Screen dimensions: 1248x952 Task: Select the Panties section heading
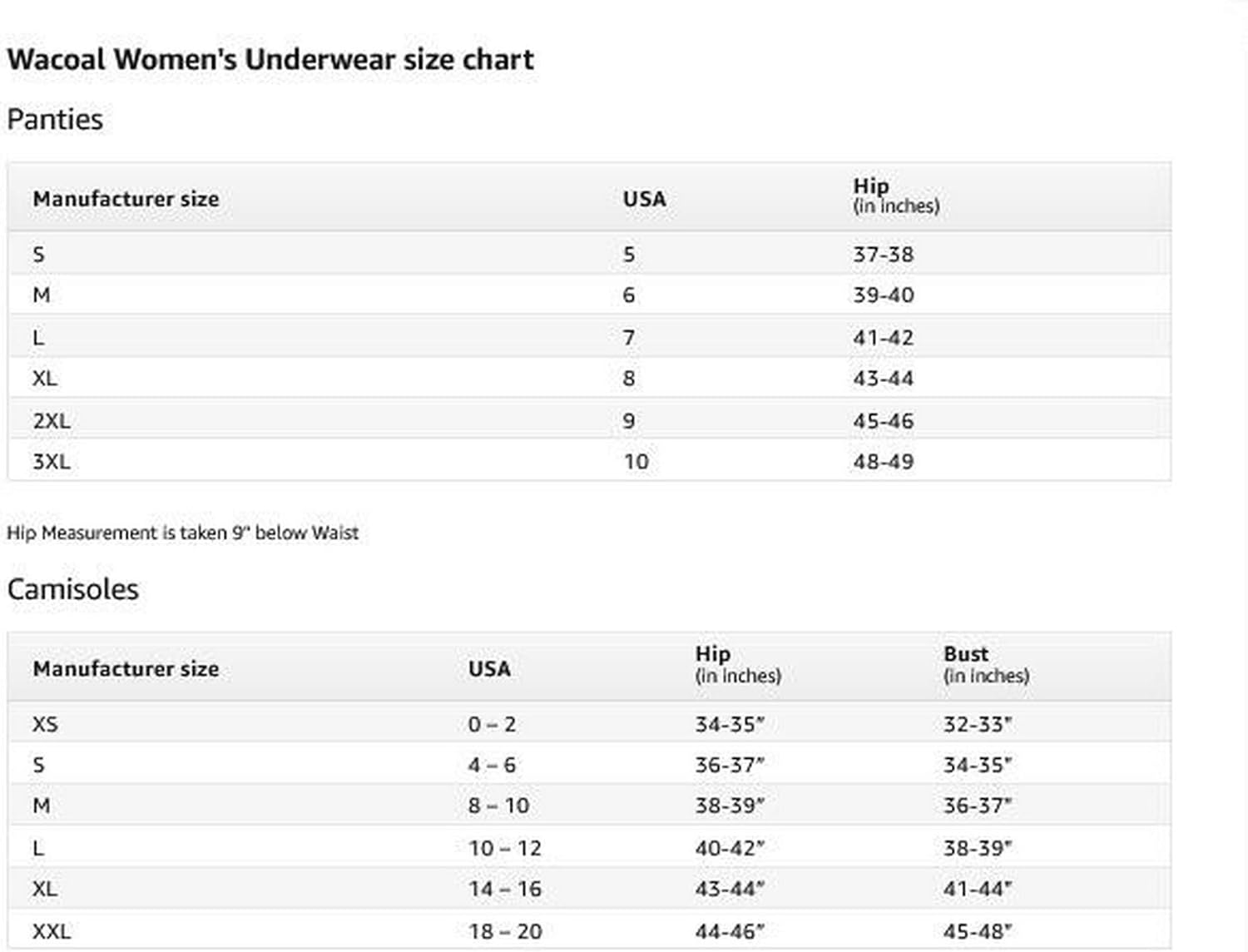click(x=55, y=120)
